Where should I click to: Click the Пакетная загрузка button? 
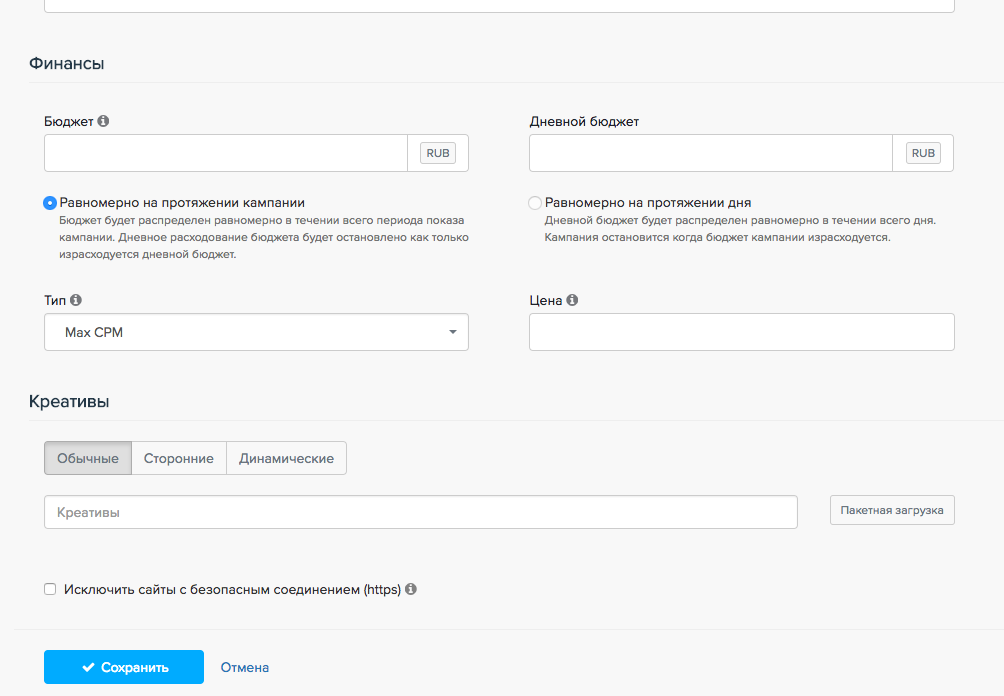pos(892,510)
